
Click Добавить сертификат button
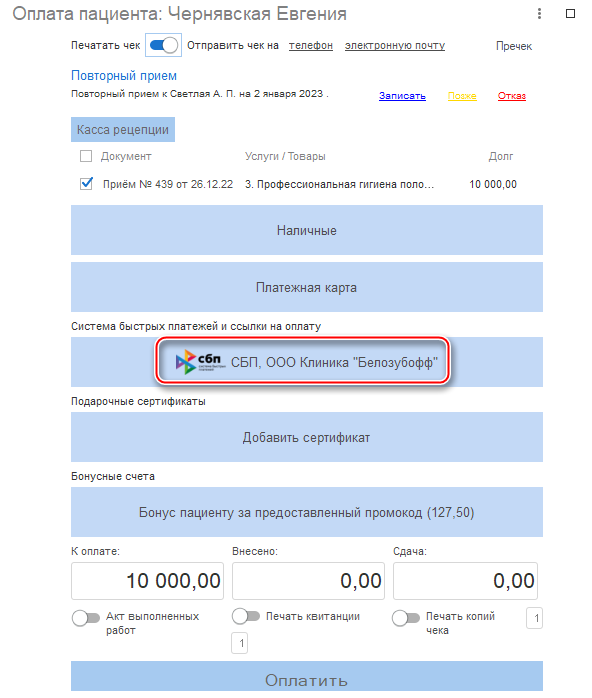307,437
